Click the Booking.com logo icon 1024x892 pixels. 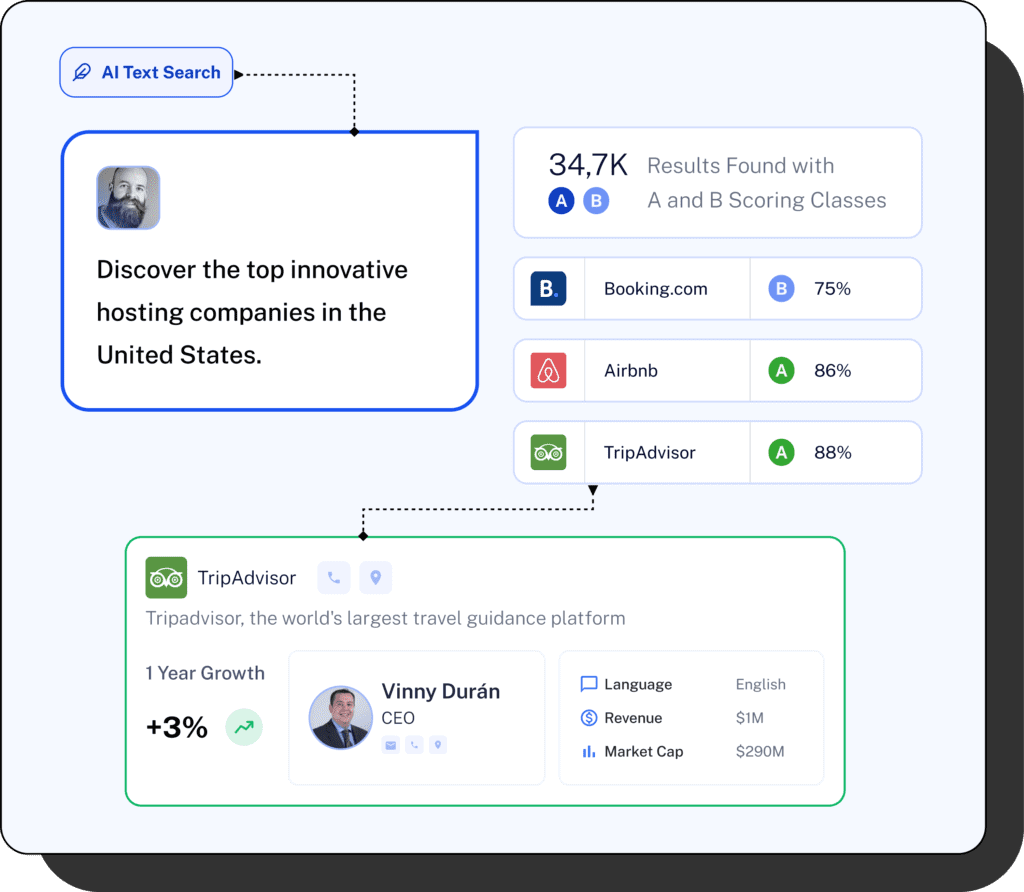[548, 289]
